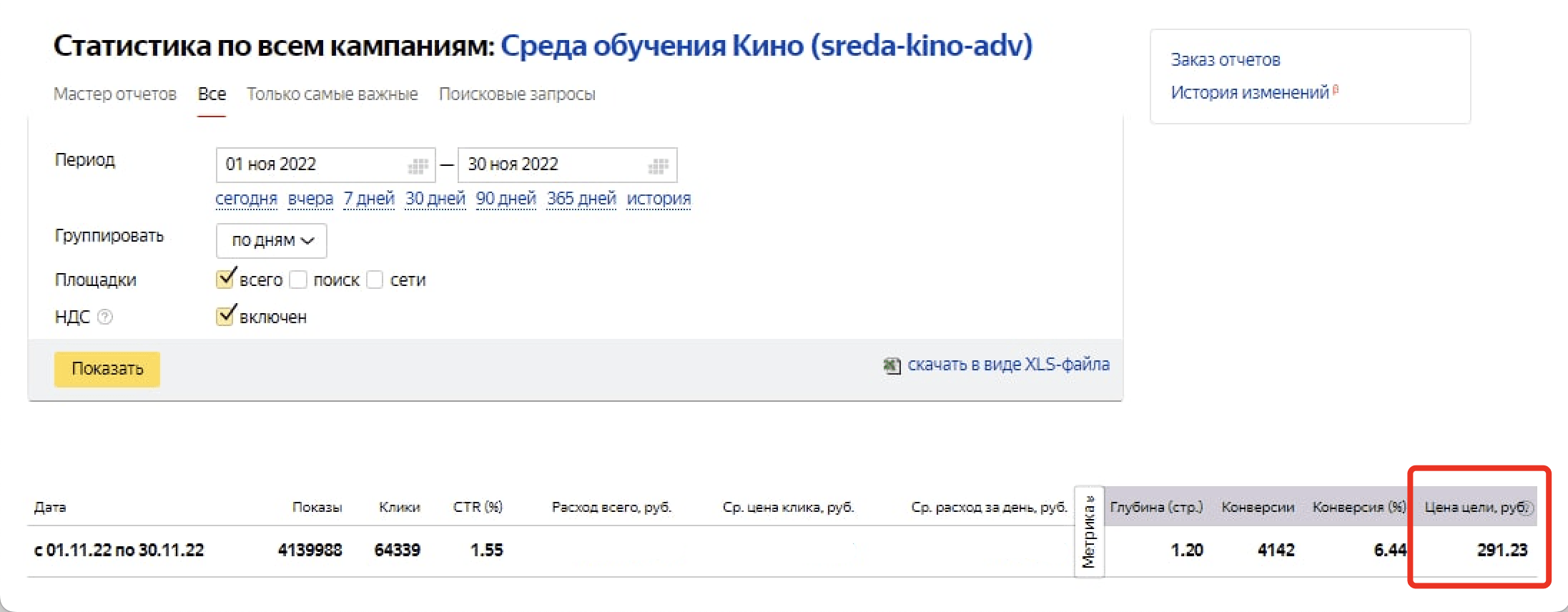Screen dimensions: 1568x612
Task: Toggle the всего placements checkbox
Action: coord(225,279)
